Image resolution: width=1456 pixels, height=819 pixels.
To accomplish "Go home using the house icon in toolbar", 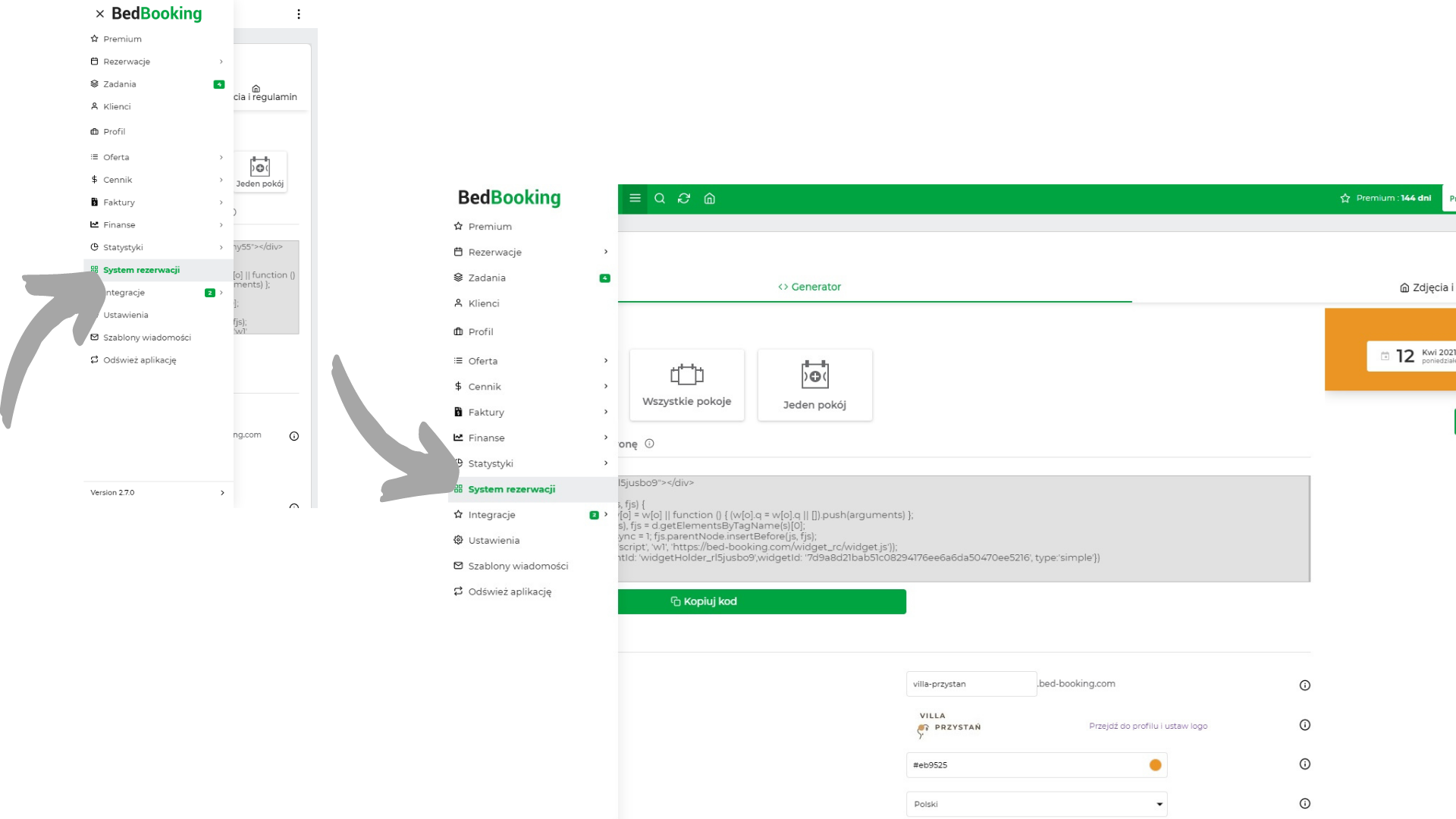I will (710, 199).
